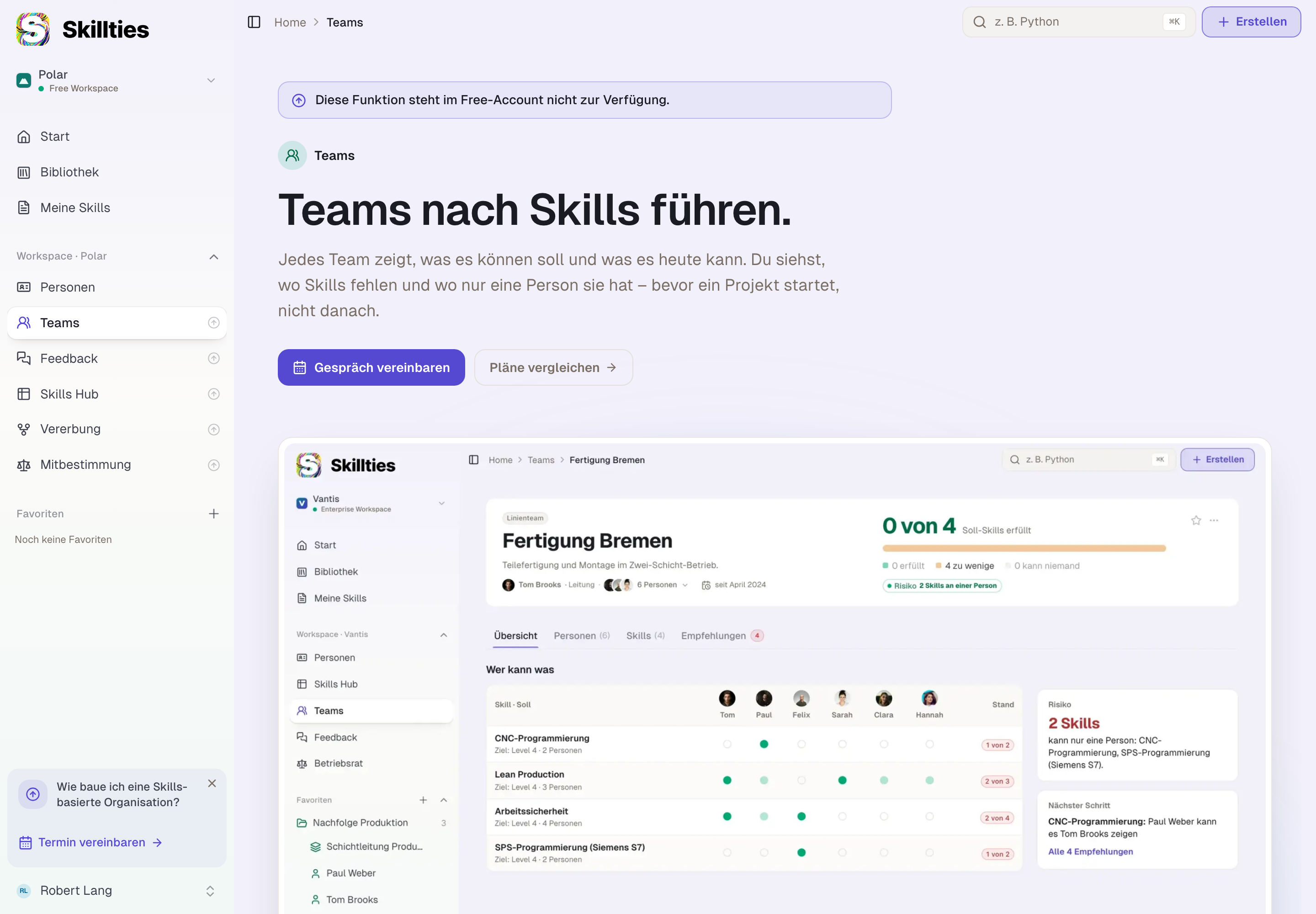Screen dimensions: 1316x914
Task: Click the Skillties logo in the sidebar
Action: pos(82,29)
